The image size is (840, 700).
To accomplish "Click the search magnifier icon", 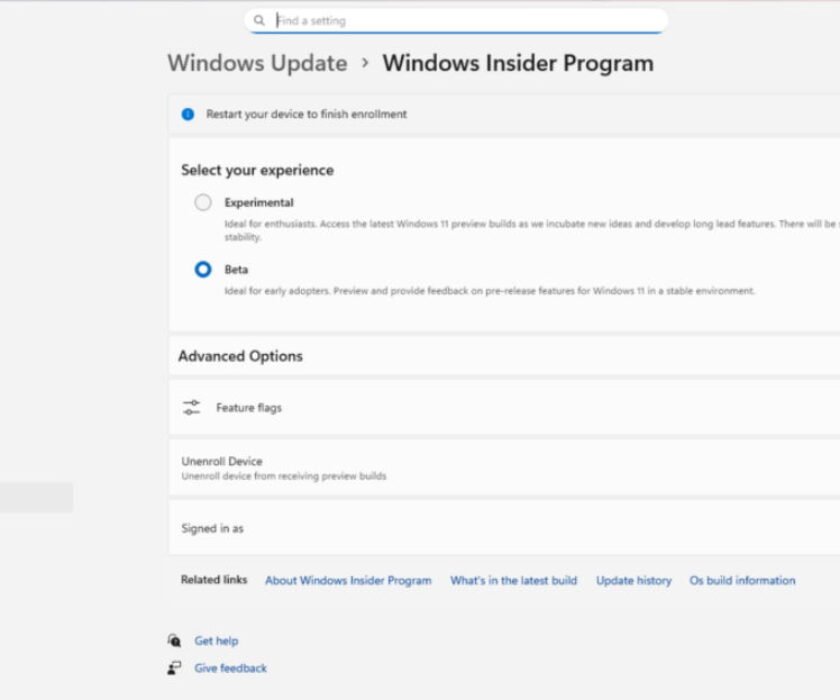I will 259,20.
